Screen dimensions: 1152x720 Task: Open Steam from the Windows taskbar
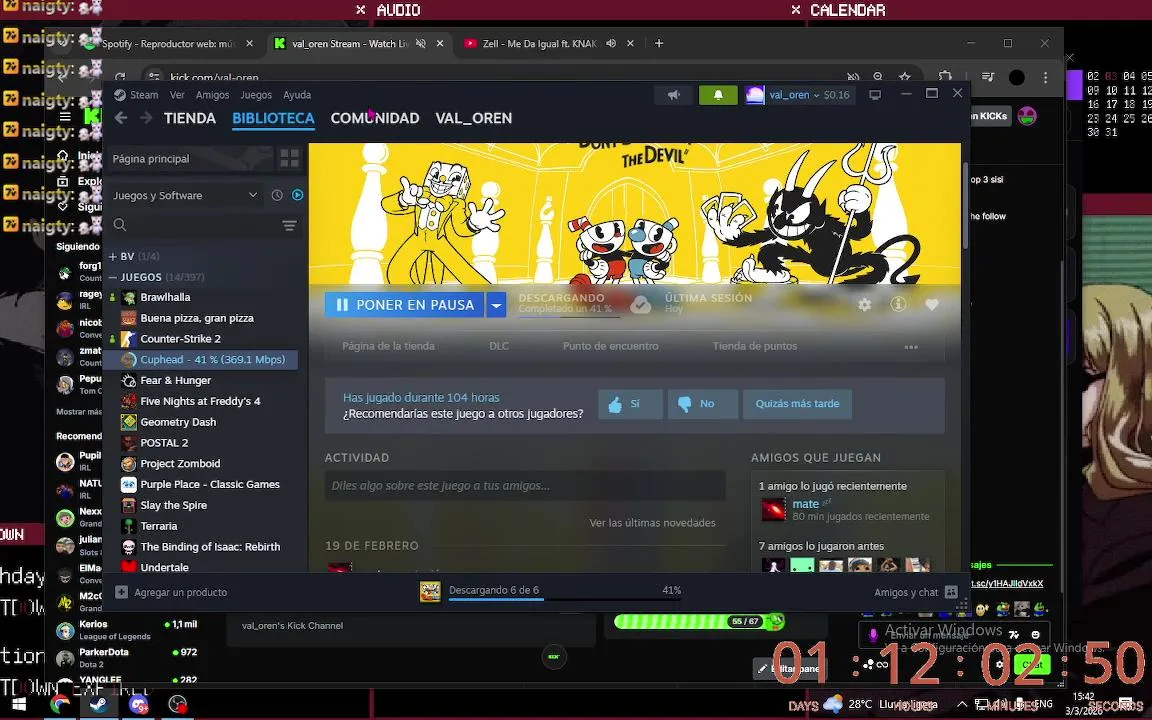[x=98, y=705]
